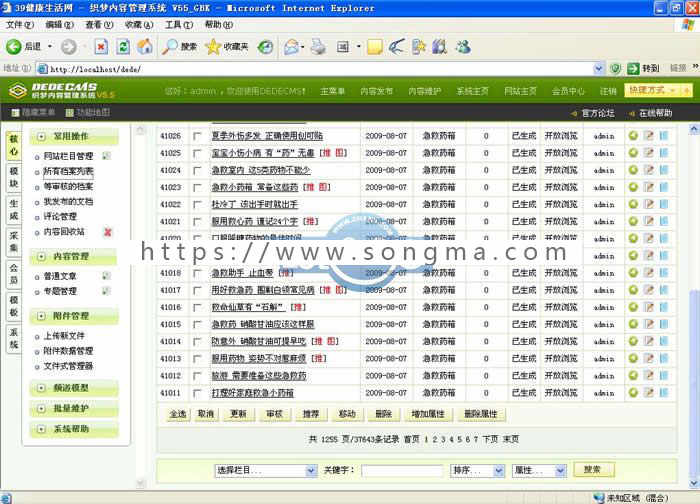Tick the checkbox for row 41015
The width and height of the screenshot is (700, 504).
pos(197,325)
